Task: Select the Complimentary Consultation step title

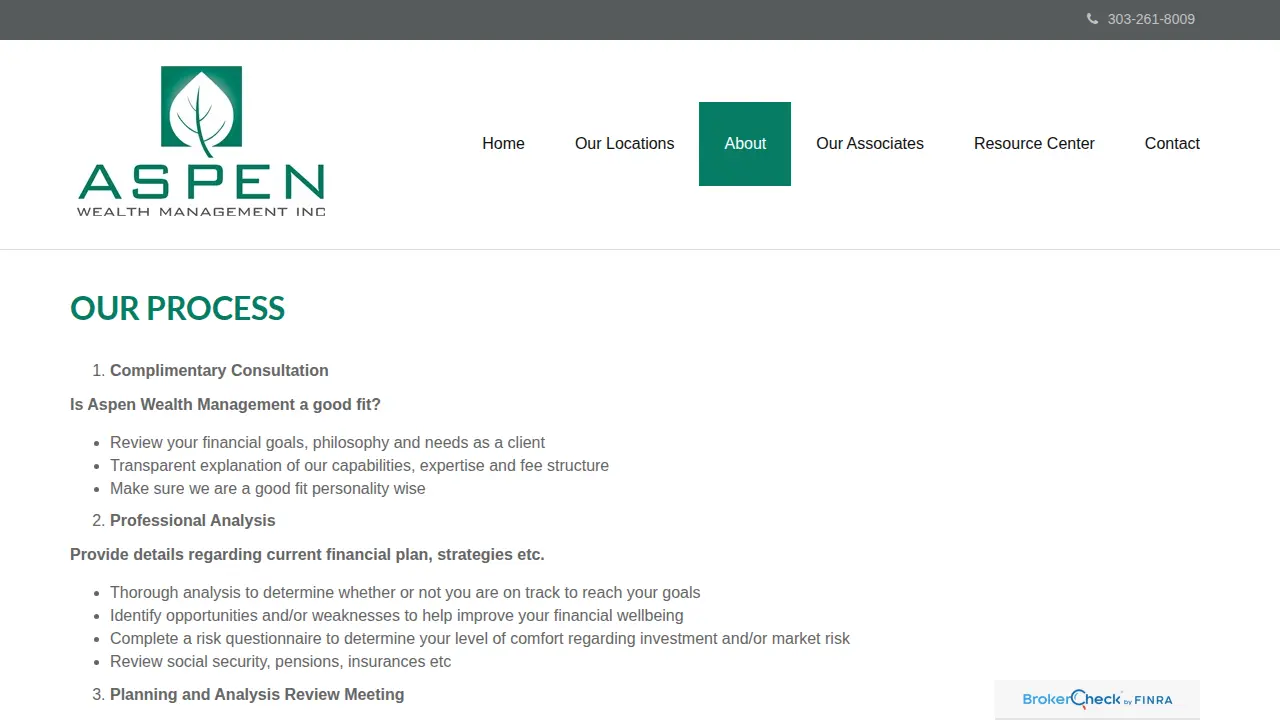Action: 219,370
